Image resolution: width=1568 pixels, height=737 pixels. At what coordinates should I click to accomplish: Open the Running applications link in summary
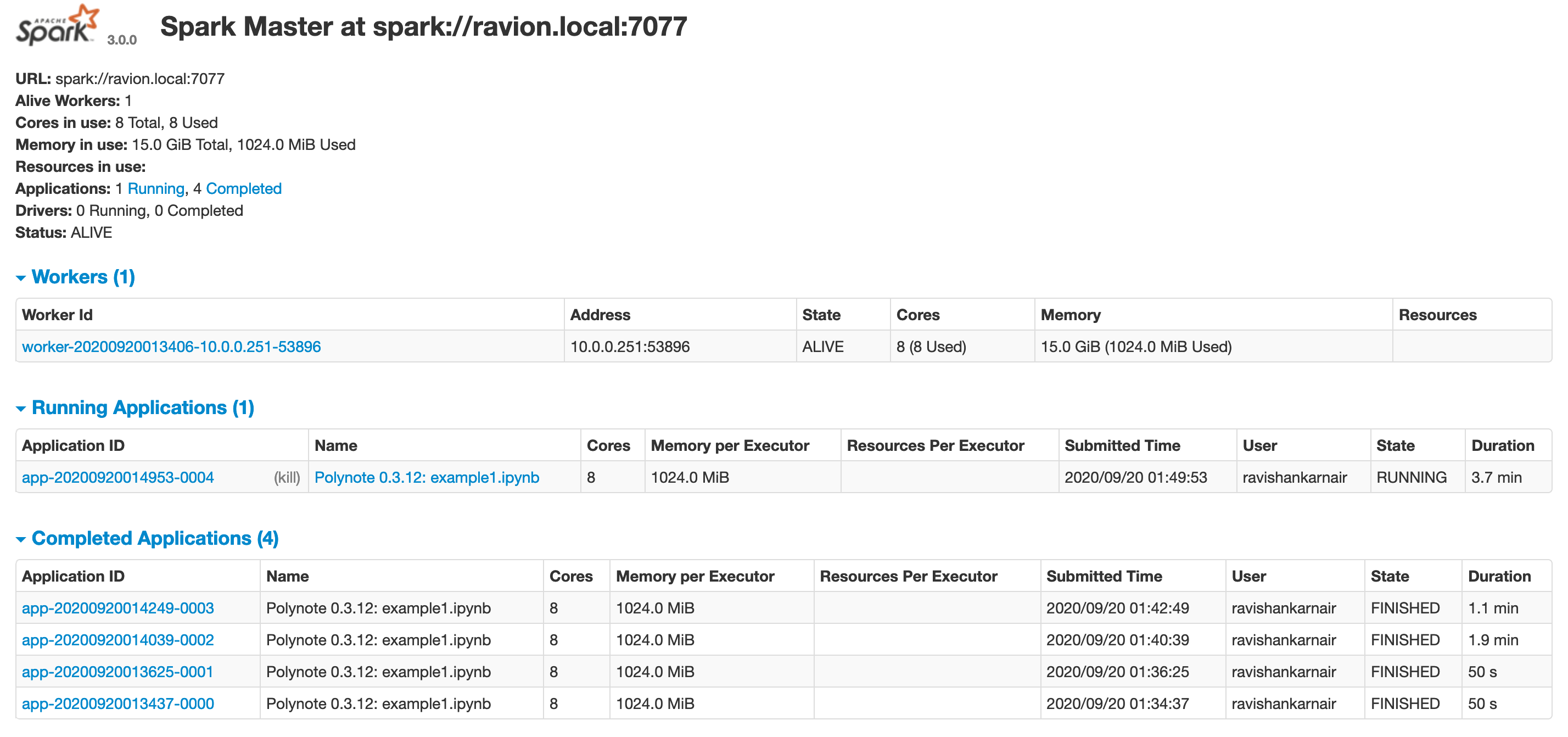point(156,189)
